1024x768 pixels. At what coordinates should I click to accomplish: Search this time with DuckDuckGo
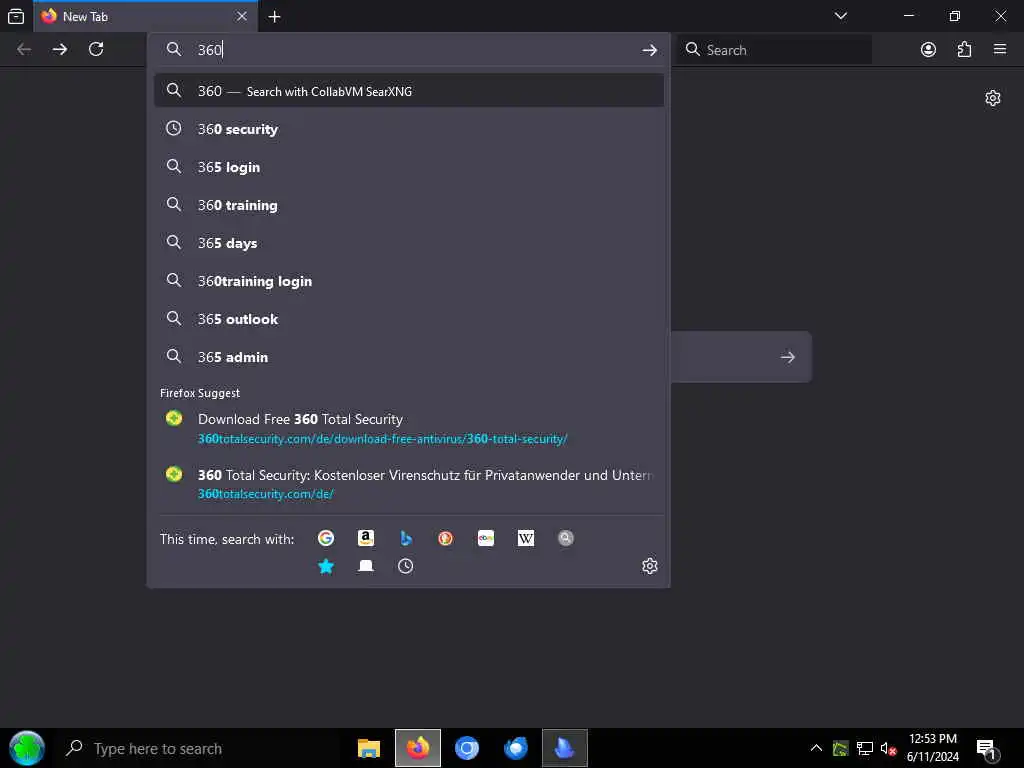[x=445, y=538]
